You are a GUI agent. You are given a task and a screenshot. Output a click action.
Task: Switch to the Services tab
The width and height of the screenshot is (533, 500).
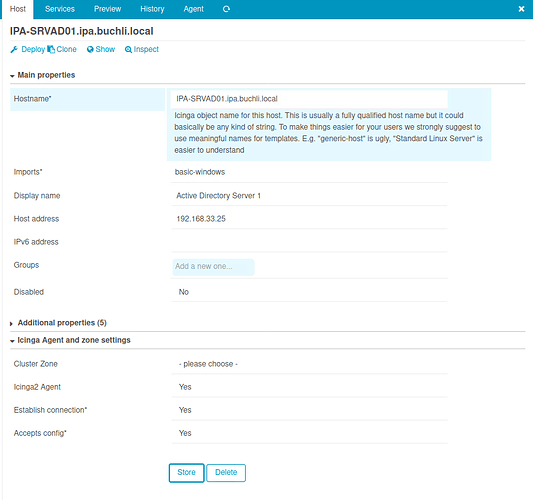pos(60,9)
